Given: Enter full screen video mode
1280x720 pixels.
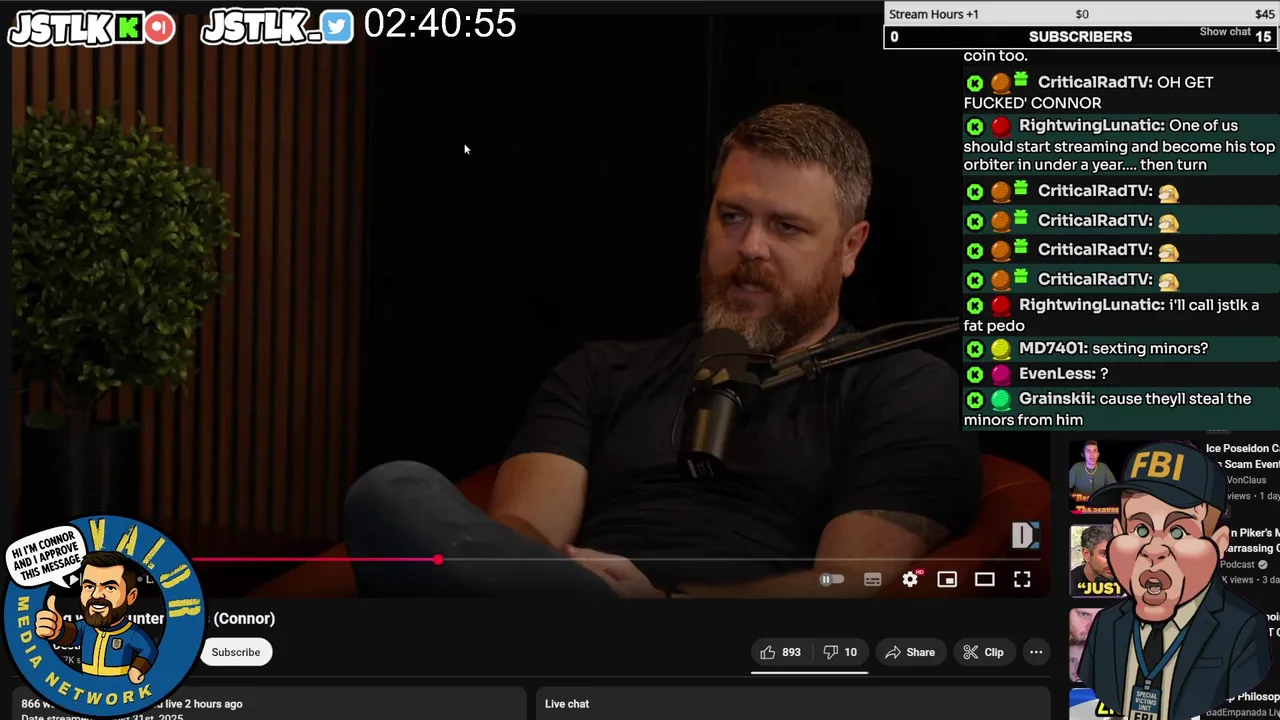Looking at the screenshot, I should click(x=1022, y=579).
